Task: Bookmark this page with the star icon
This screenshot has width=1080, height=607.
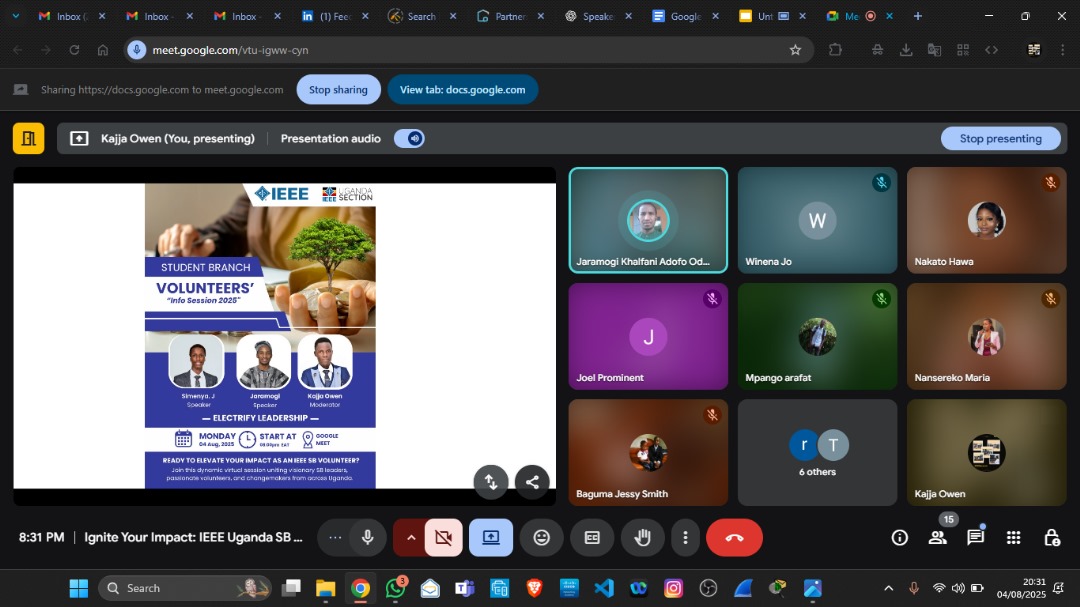Action: click(796, 50)
